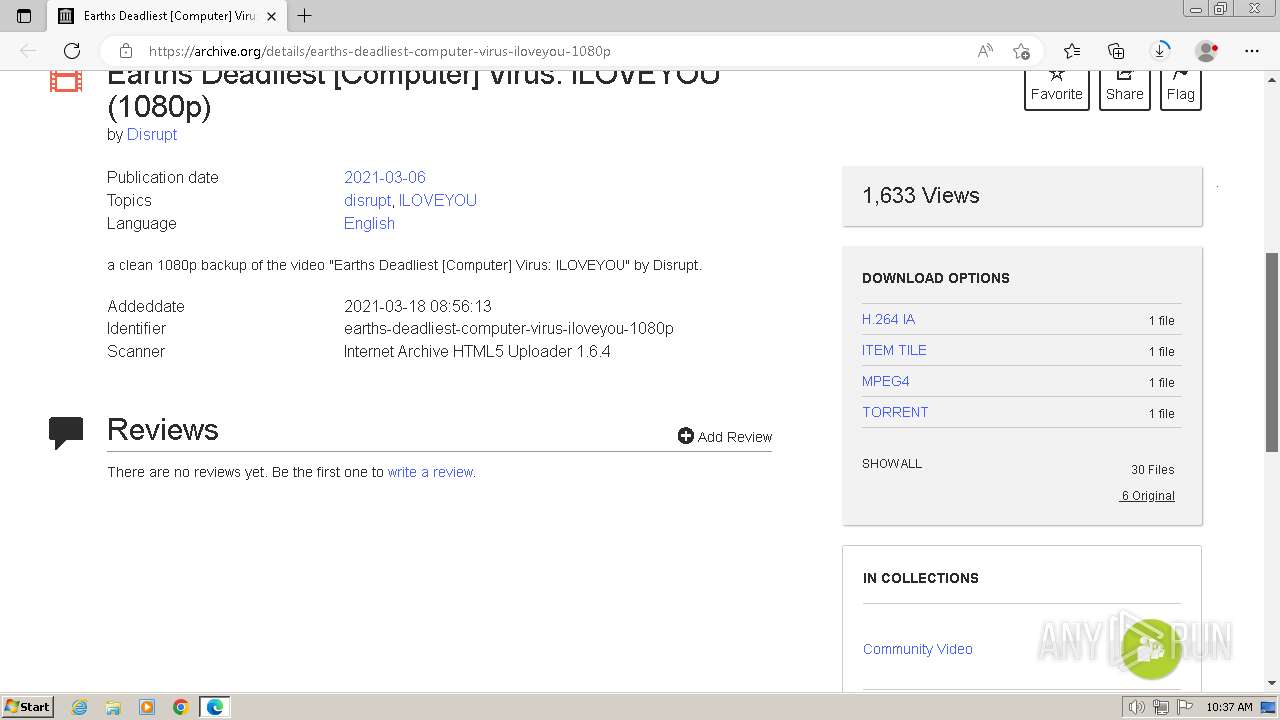Open Internet Explorer from taskbar
Screen dimensions: 1280x720
pyautogui.click(x=79, y=707)
